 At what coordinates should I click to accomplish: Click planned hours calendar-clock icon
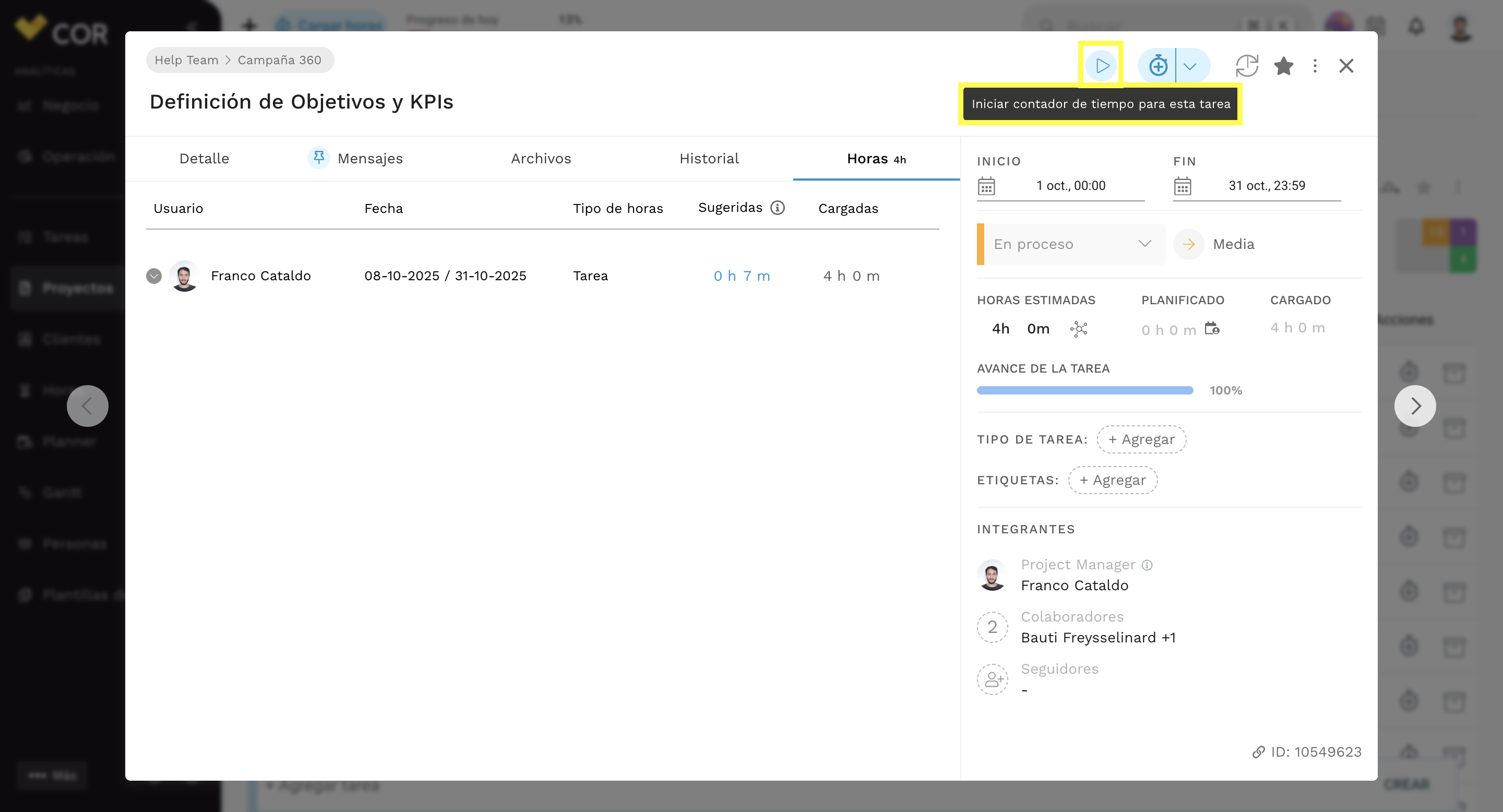1212,328
